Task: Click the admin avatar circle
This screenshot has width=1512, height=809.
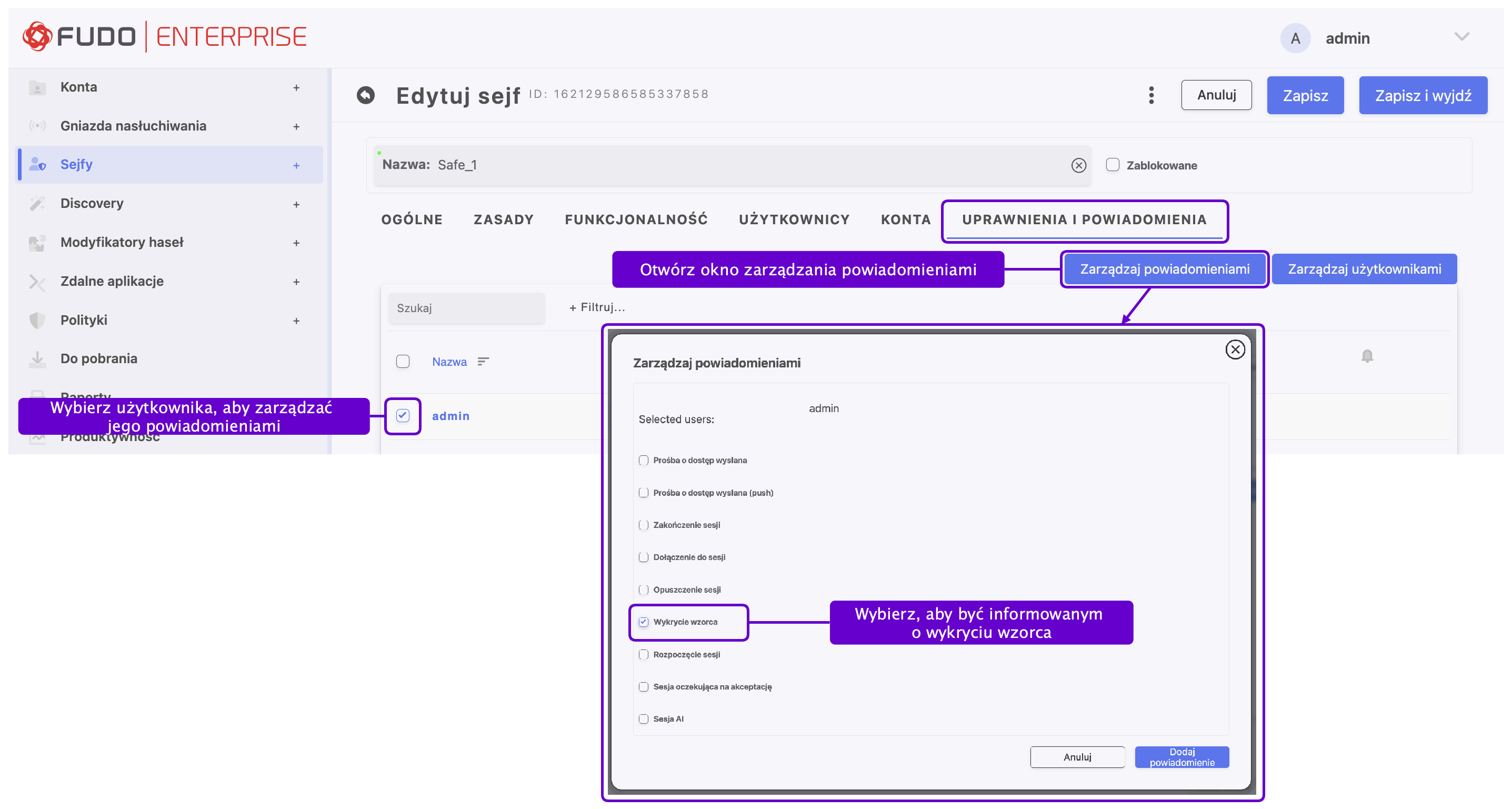Action: click(1295, 38)
